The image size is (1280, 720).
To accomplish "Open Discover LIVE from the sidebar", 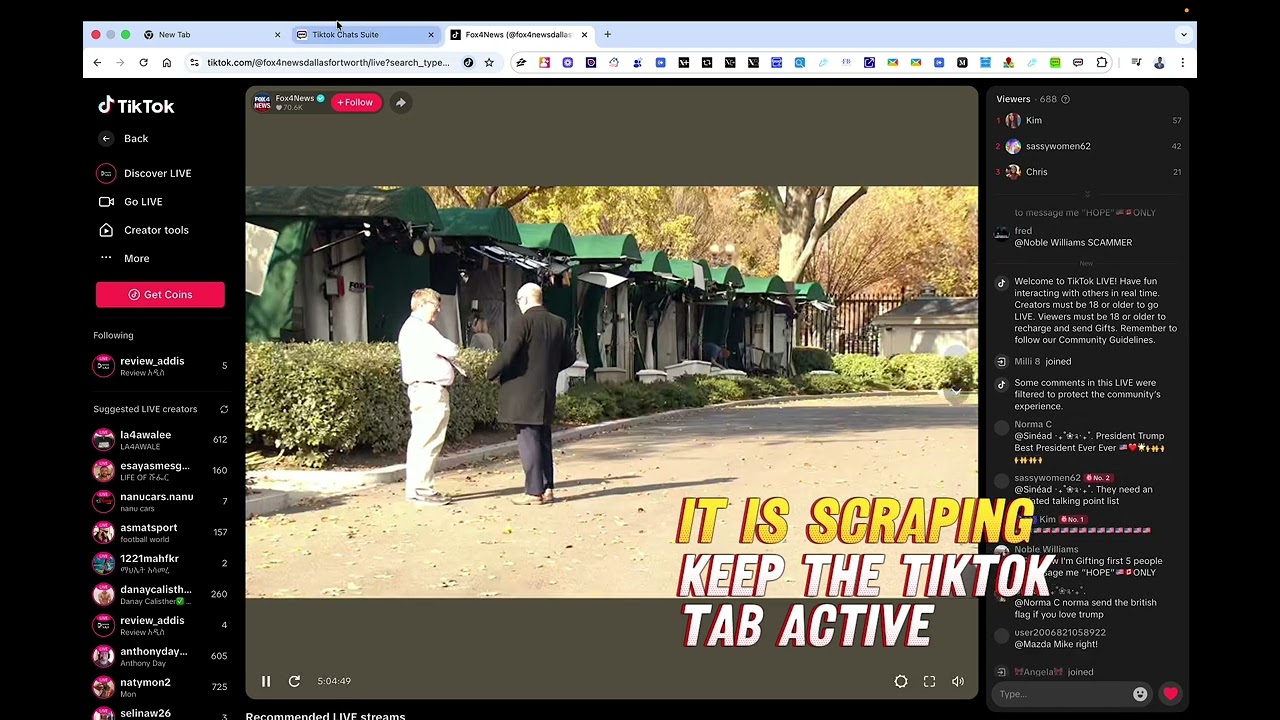I will pyautogui.click(x=144, y=173).
